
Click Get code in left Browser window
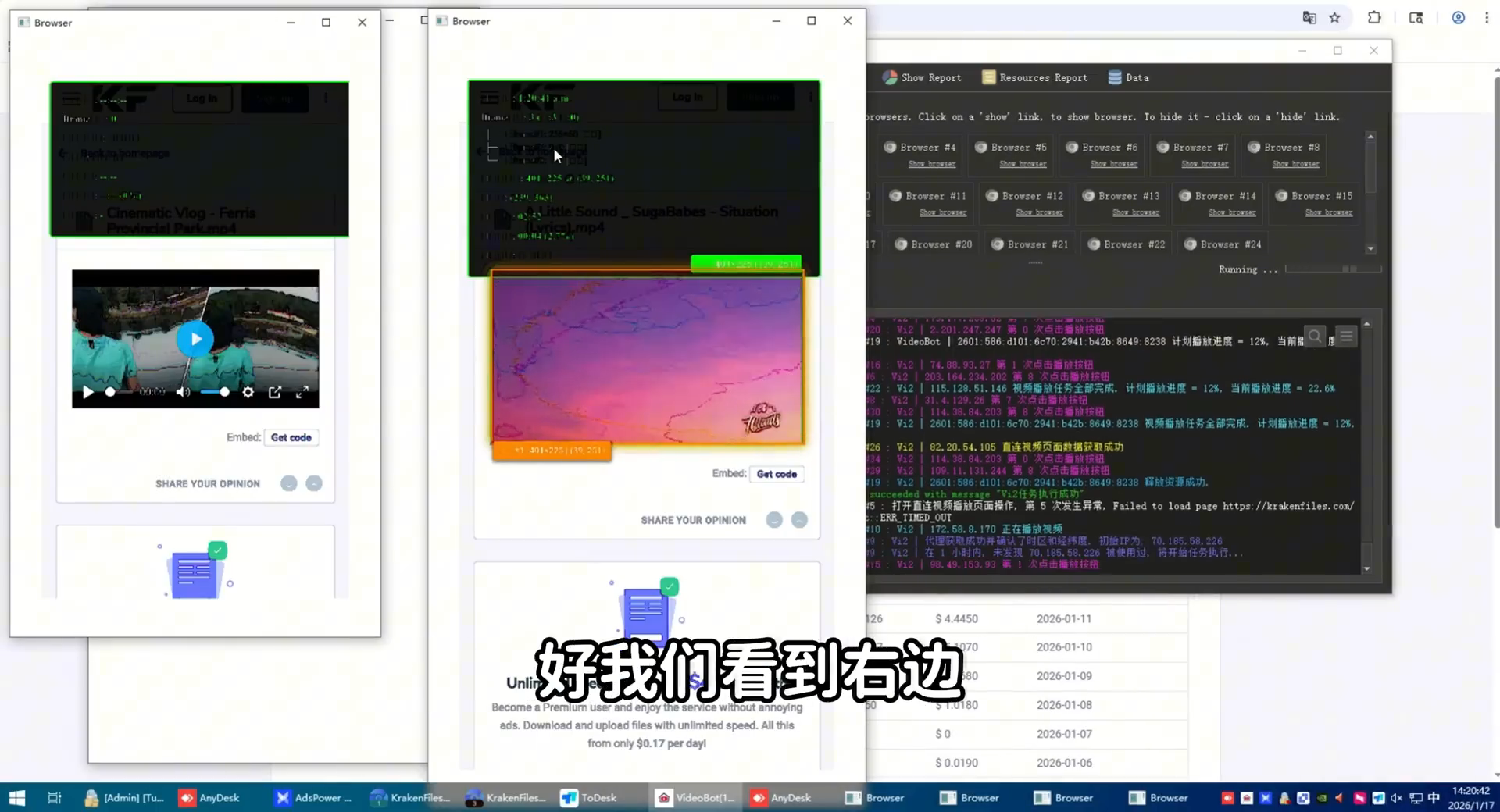click(291, 437)
